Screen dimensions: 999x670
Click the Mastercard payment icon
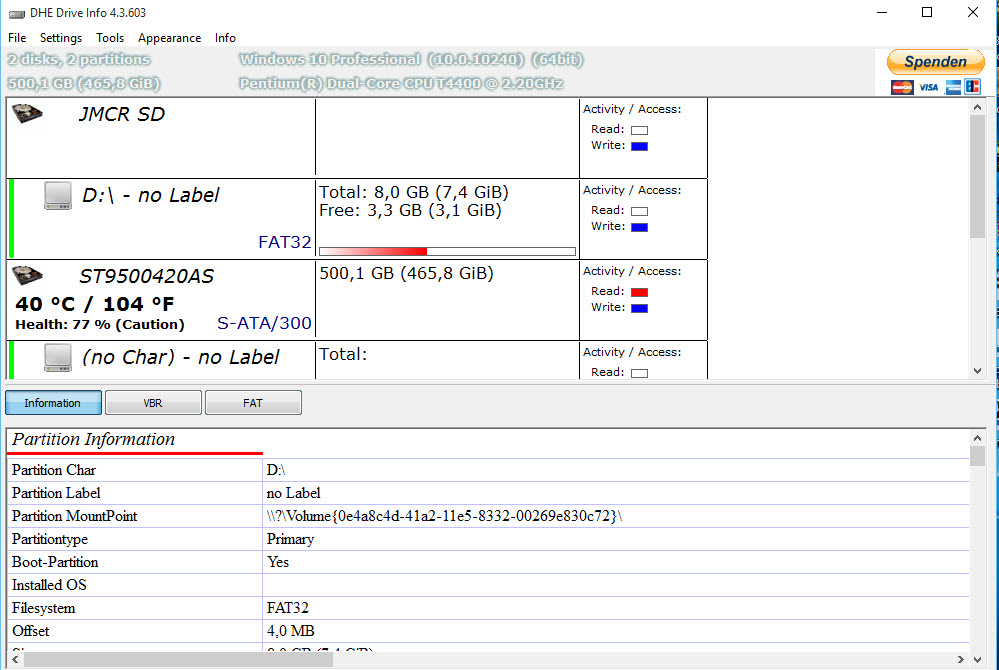pos(902,87)
